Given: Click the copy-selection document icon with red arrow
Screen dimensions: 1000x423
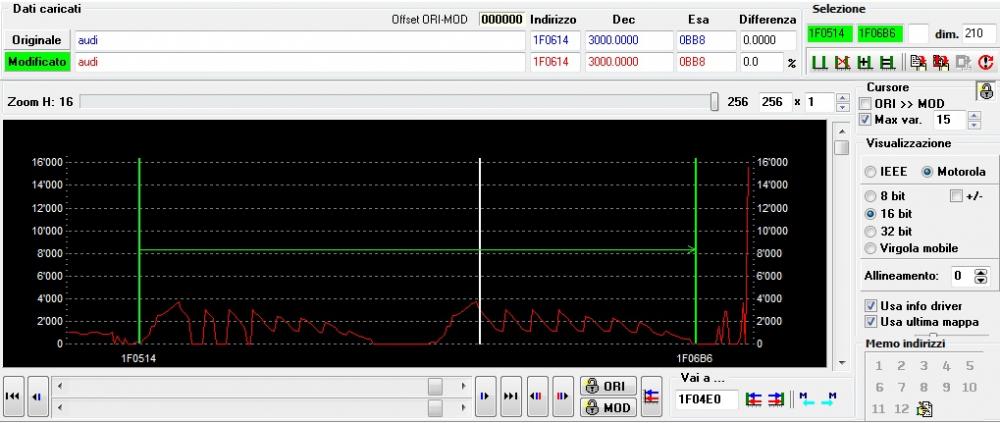Looking at the screenshot, I should tap(918, 63).
